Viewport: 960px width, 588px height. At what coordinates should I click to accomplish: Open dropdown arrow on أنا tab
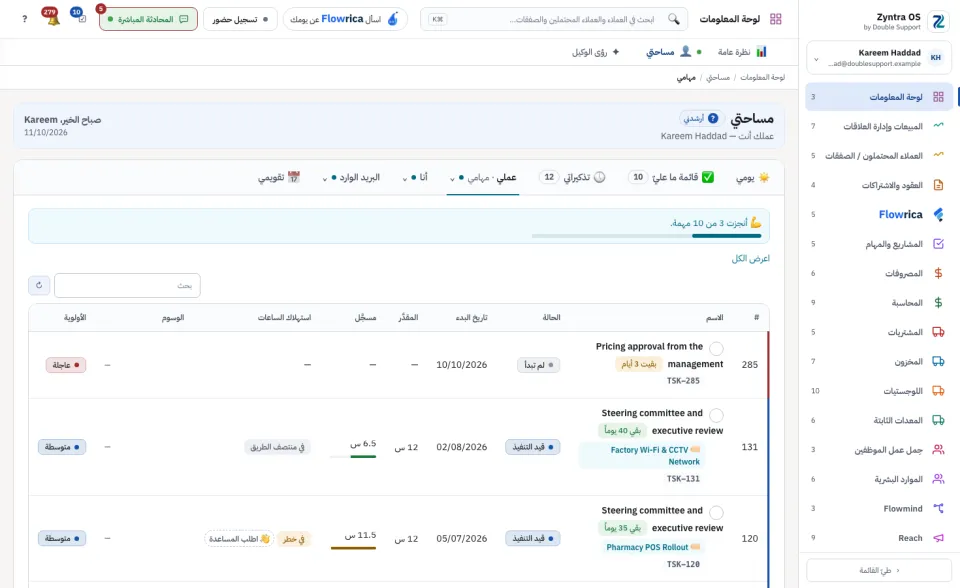(405, 179)
